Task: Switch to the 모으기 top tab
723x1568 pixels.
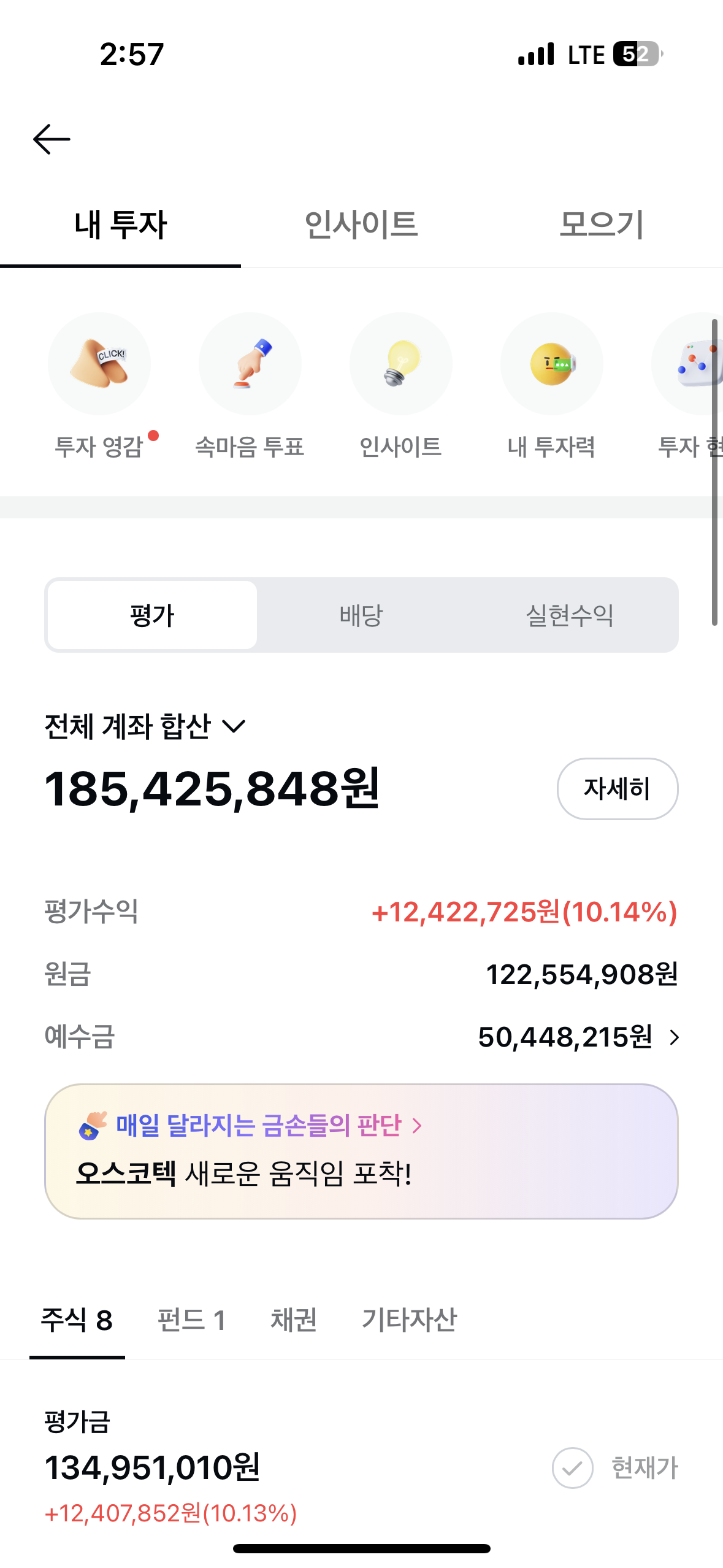Action: [602, 225]
